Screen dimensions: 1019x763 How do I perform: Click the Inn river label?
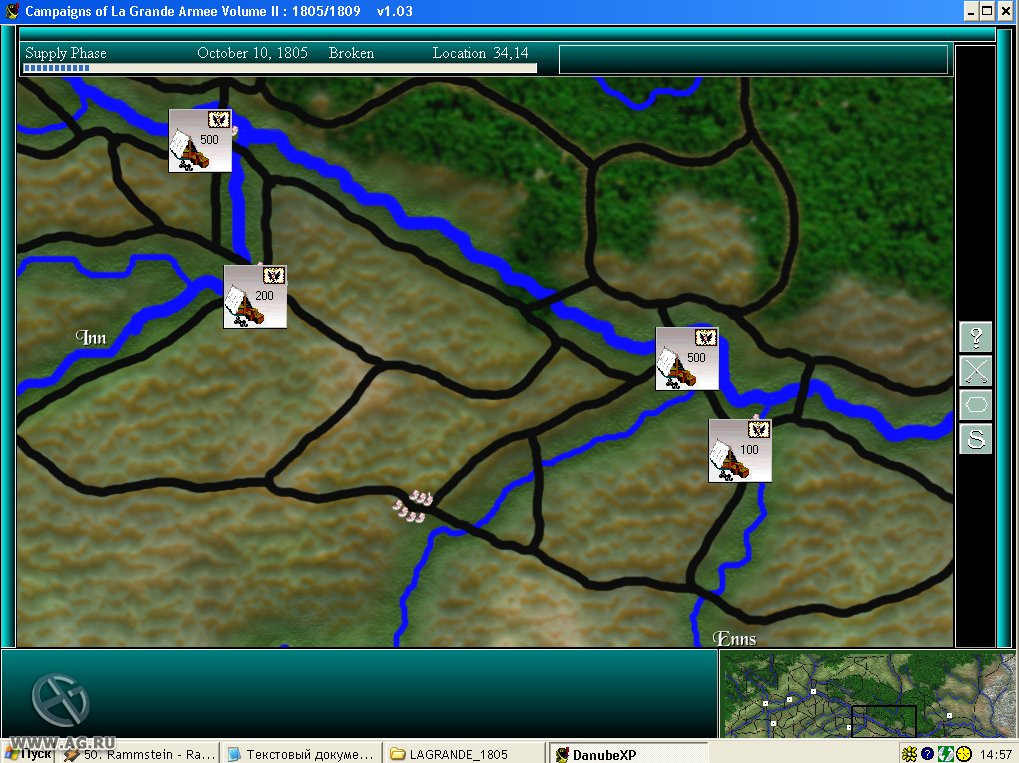(x=91, y=337)
